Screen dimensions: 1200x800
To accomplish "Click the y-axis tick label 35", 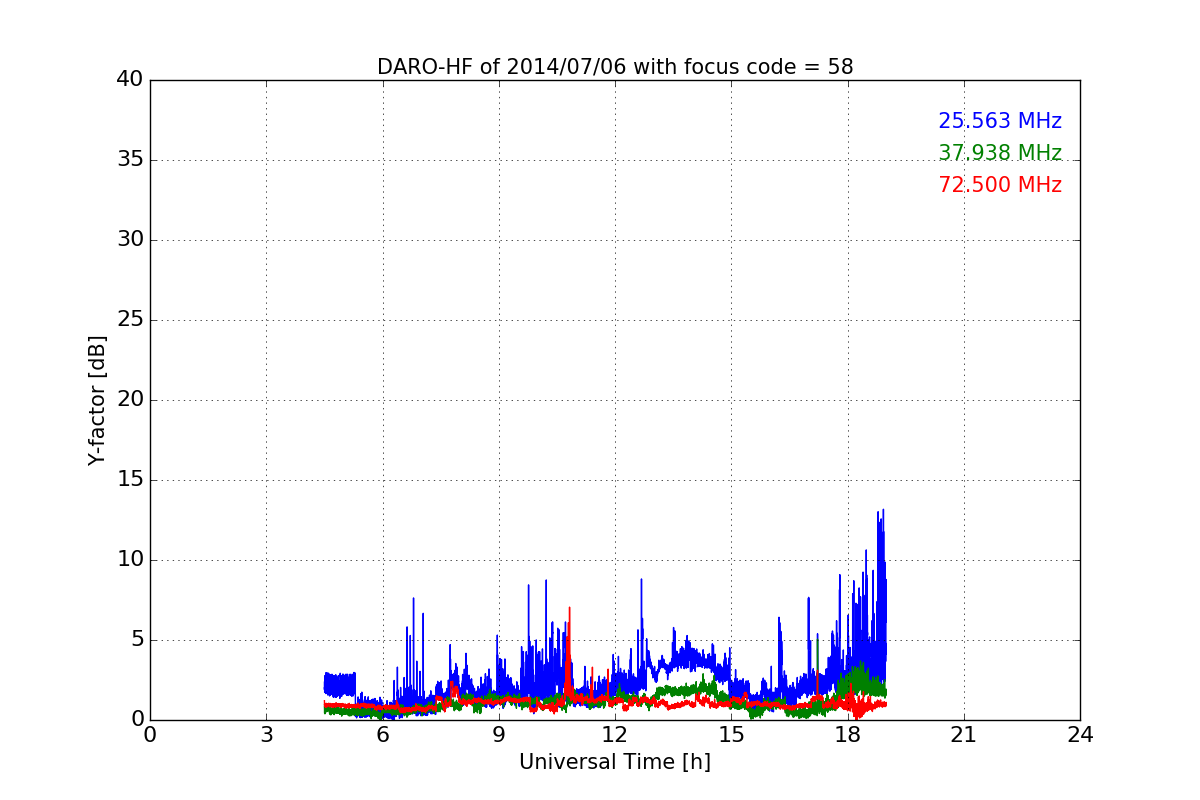I will pos(130,160).
